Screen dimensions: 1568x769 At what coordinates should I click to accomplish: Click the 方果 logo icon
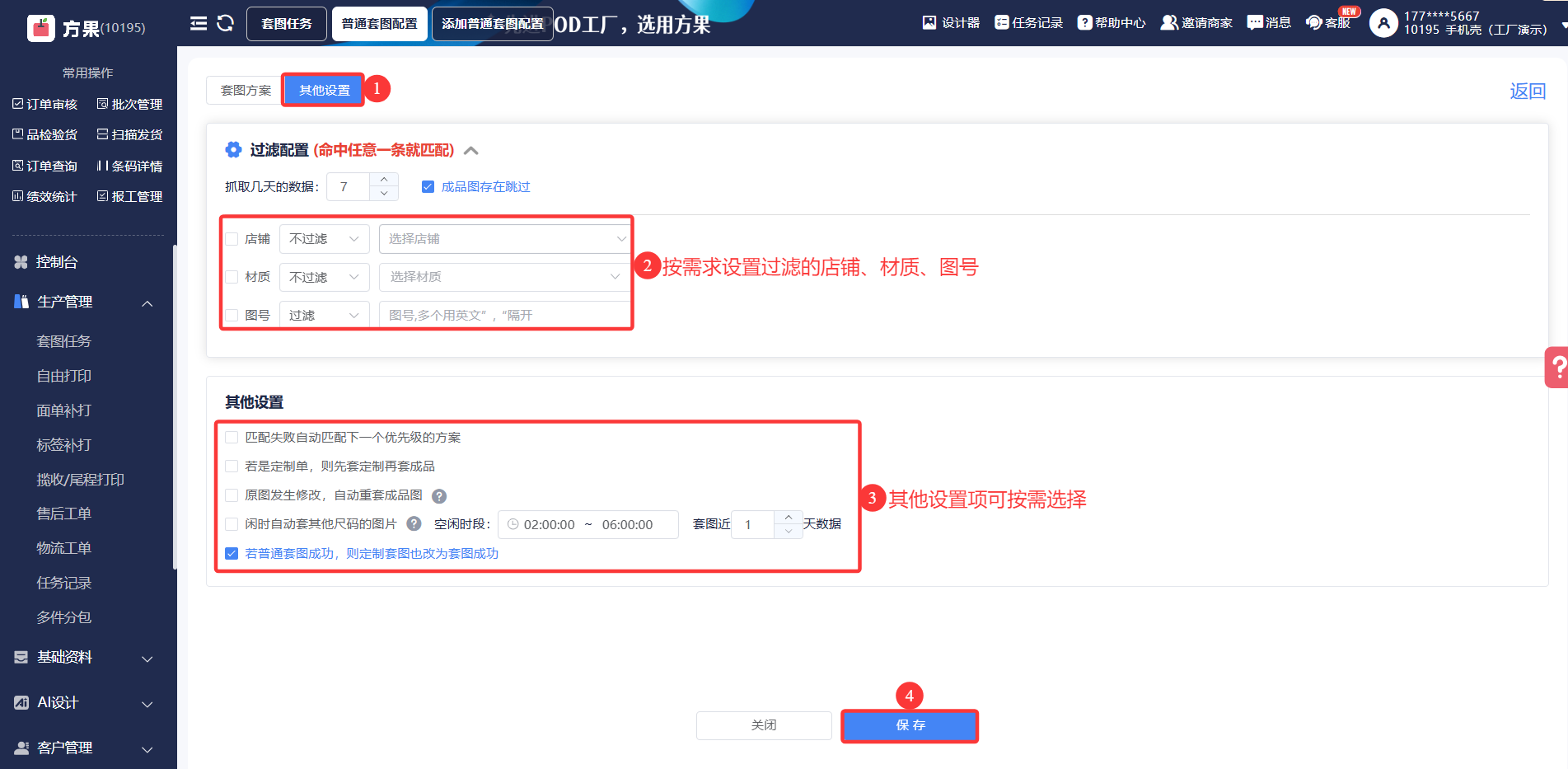(x=41, y=28)
